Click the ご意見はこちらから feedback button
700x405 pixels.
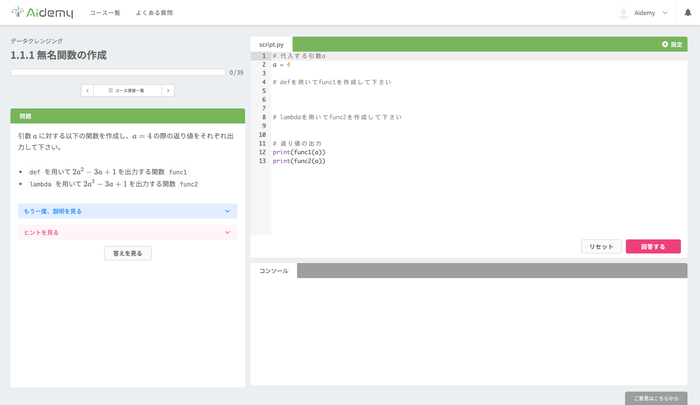coord(656,398)
